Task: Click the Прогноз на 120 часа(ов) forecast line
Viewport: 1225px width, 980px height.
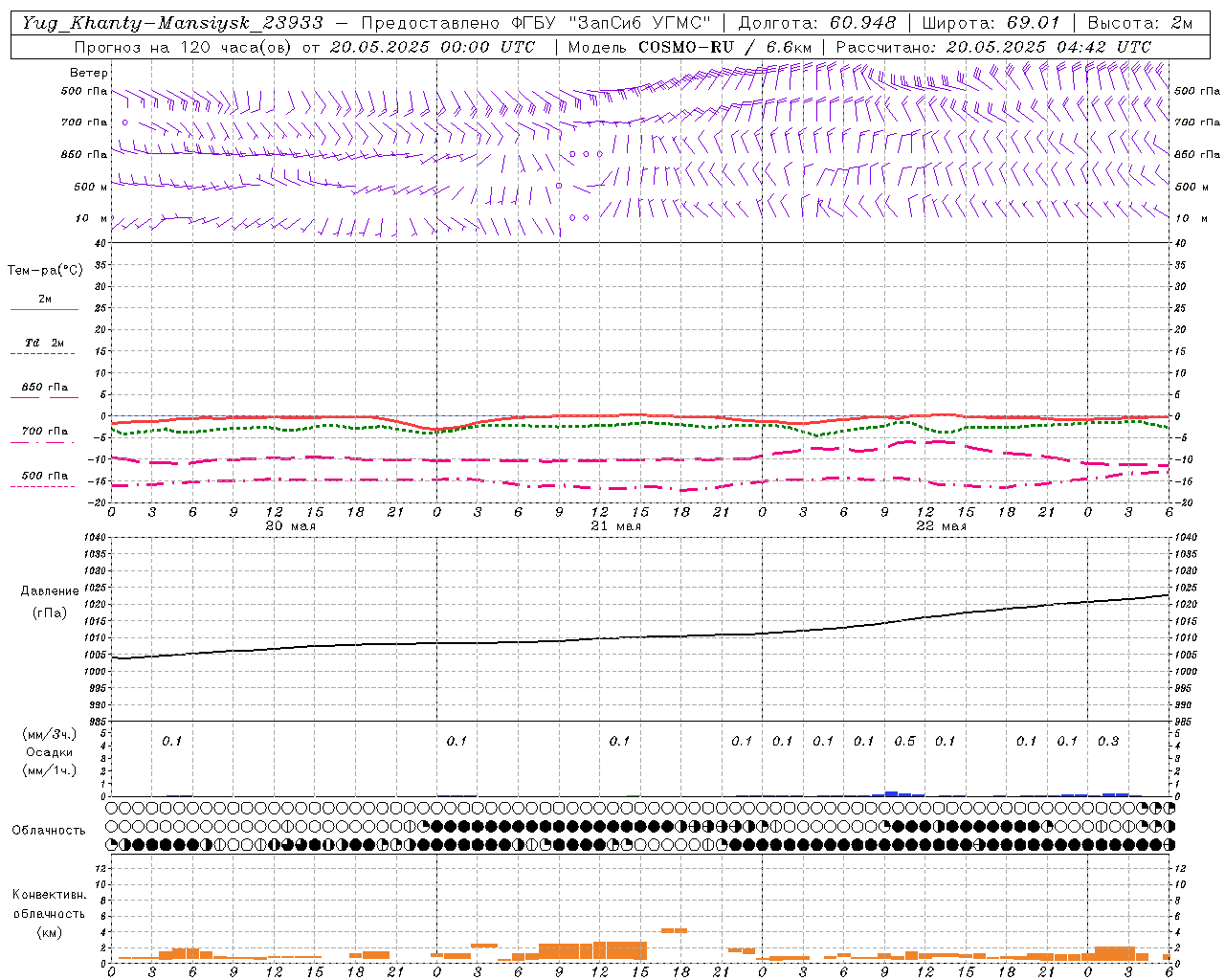Action: 304,47
